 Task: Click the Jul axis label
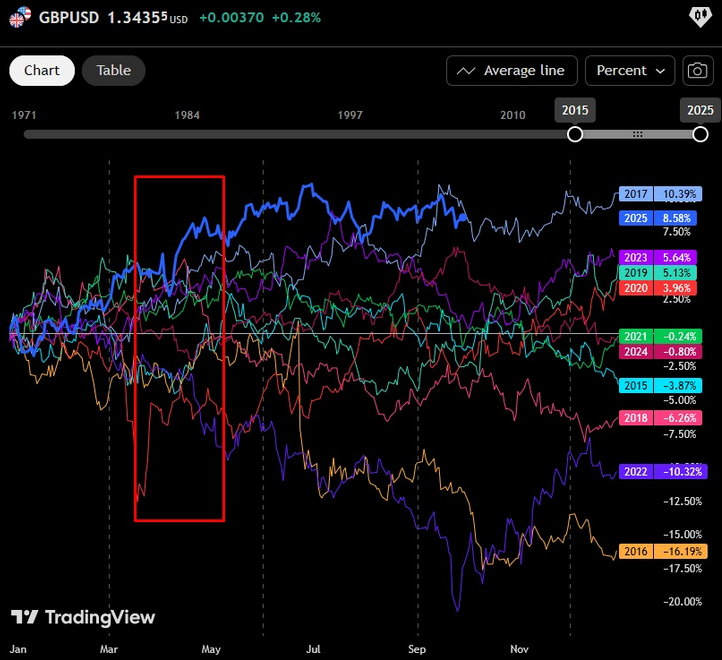(313, 649)
